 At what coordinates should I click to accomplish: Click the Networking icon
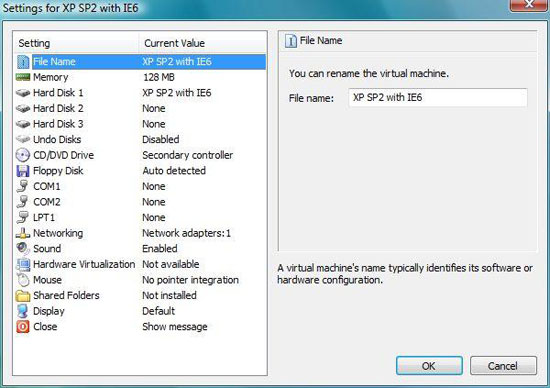[x=23, y=233]
